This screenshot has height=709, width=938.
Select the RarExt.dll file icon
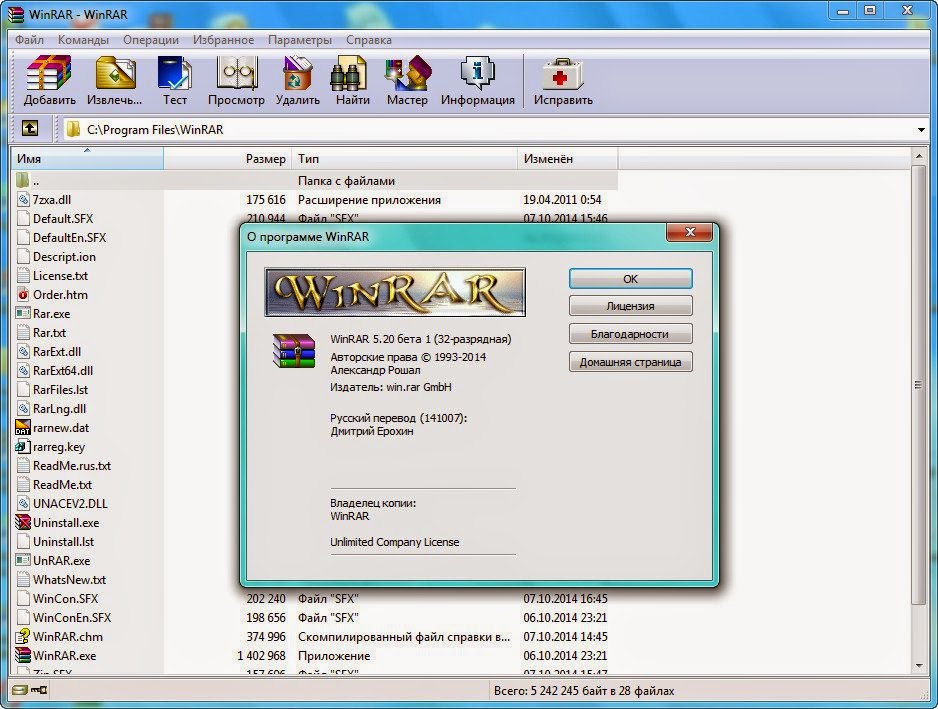23,351
